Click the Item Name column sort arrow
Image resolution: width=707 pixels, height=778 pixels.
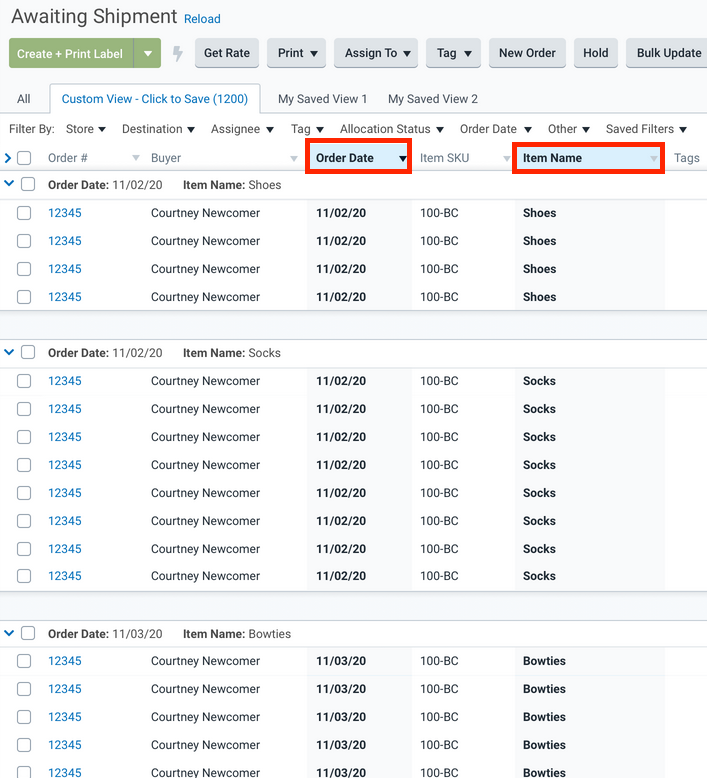pos(654,159)
